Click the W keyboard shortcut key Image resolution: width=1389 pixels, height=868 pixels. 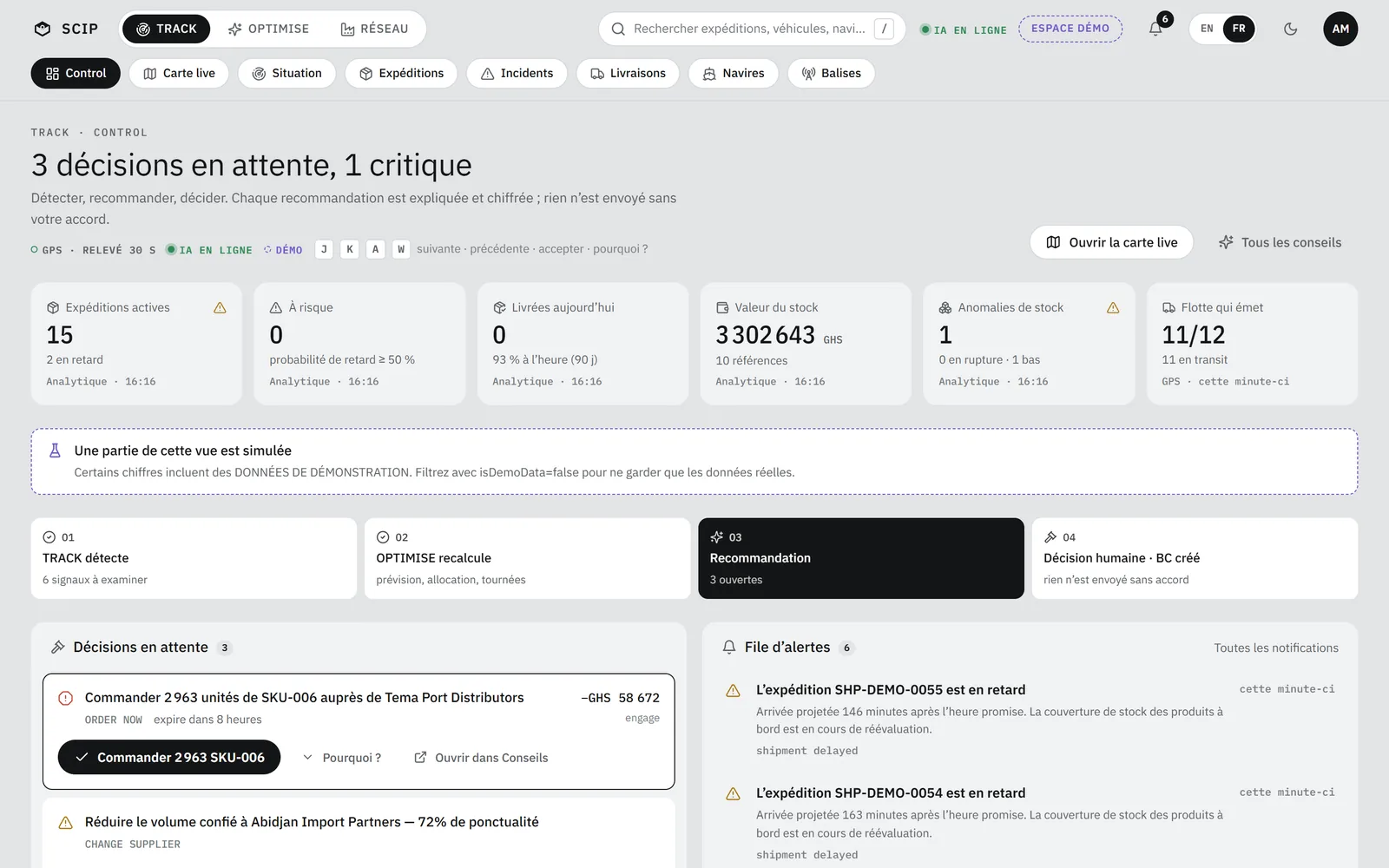point(400,249)
